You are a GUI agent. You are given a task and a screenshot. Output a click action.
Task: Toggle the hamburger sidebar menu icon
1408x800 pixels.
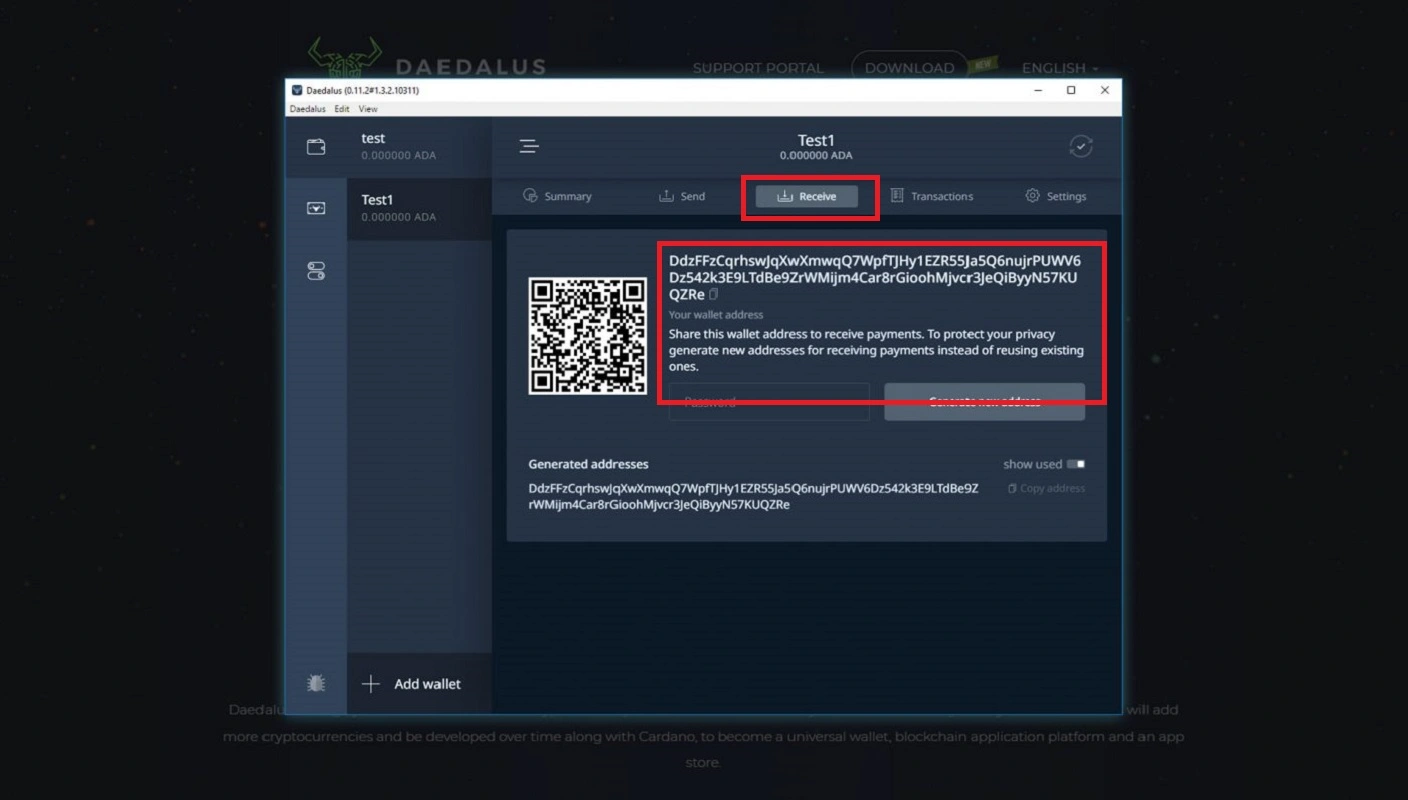[x=529, y=147]
